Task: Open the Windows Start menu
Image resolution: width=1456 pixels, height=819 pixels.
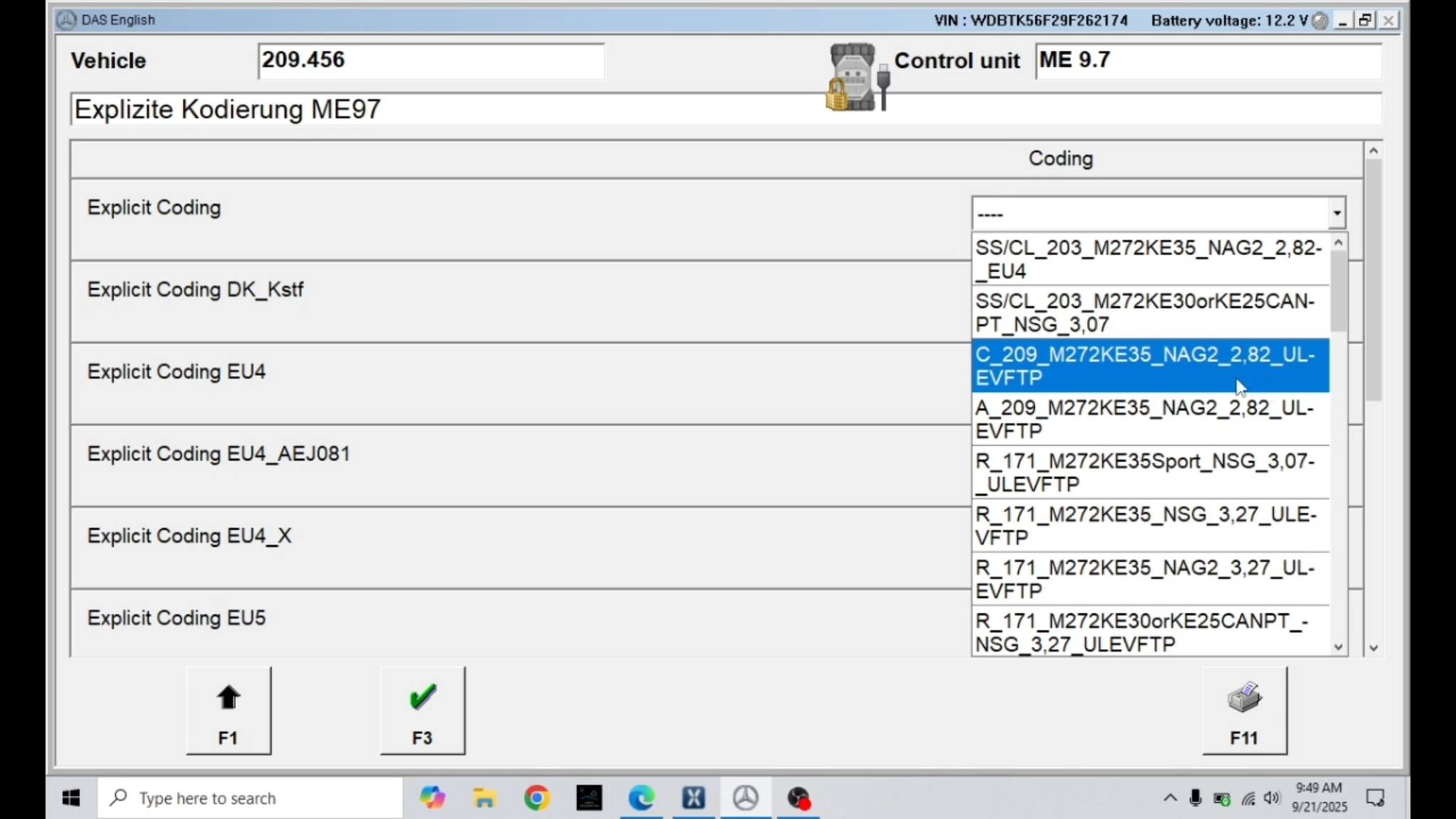Action: point(71,798)
